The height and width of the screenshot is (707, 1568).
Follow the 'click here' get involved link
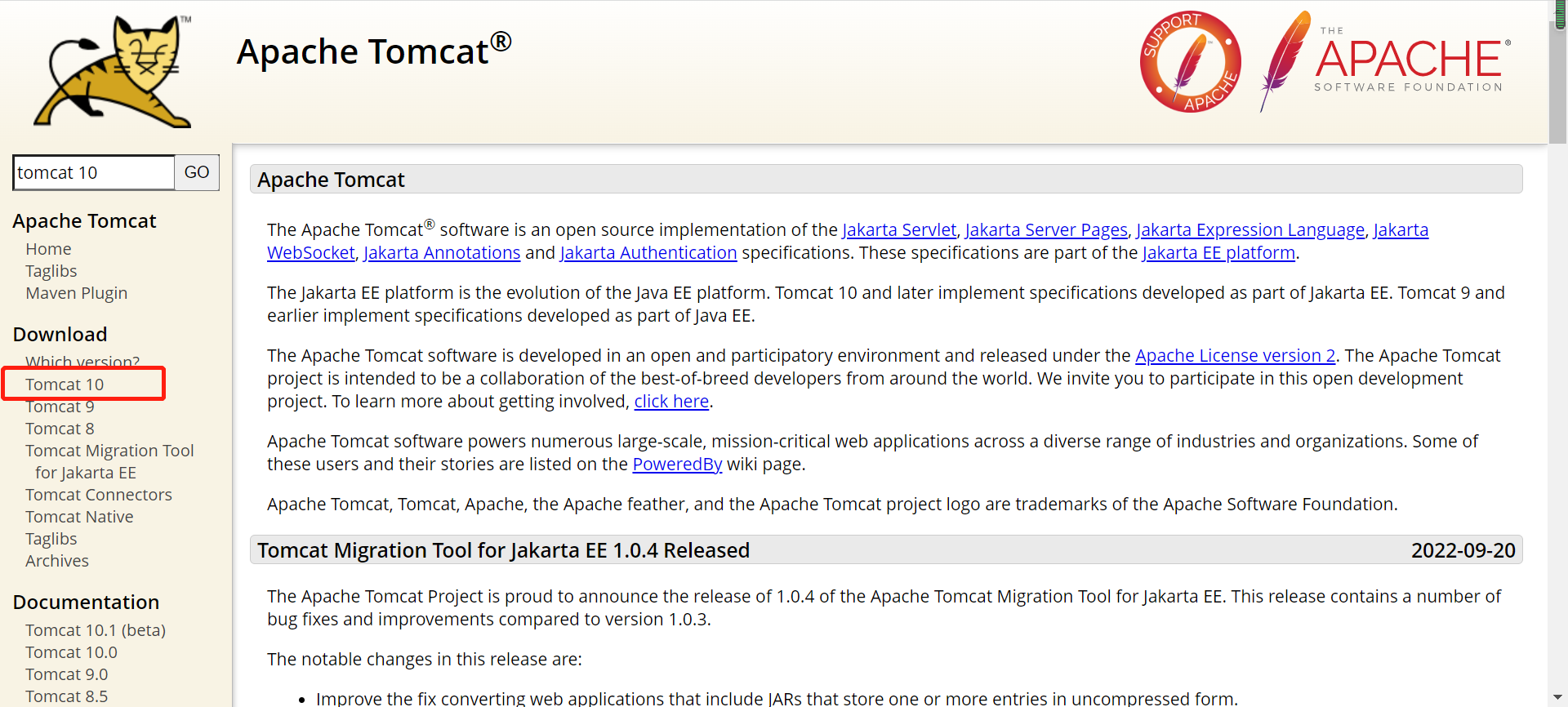pos(671,402)
